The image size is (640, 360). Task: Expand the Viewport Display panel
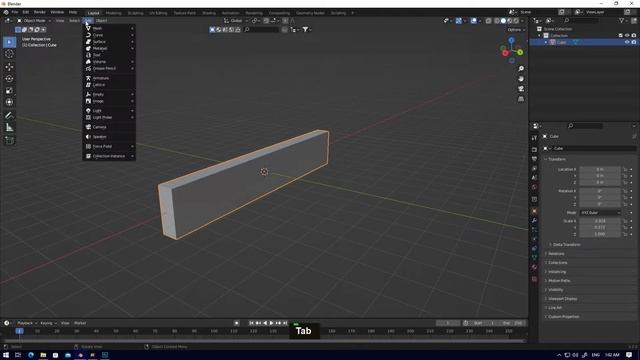point(562,299)
